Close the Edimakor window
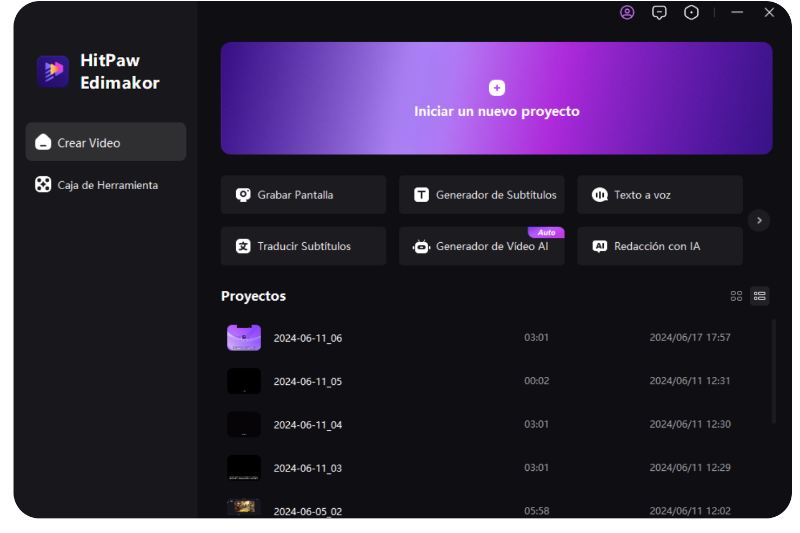Screen dimensions: 800x533 [769, 12]
